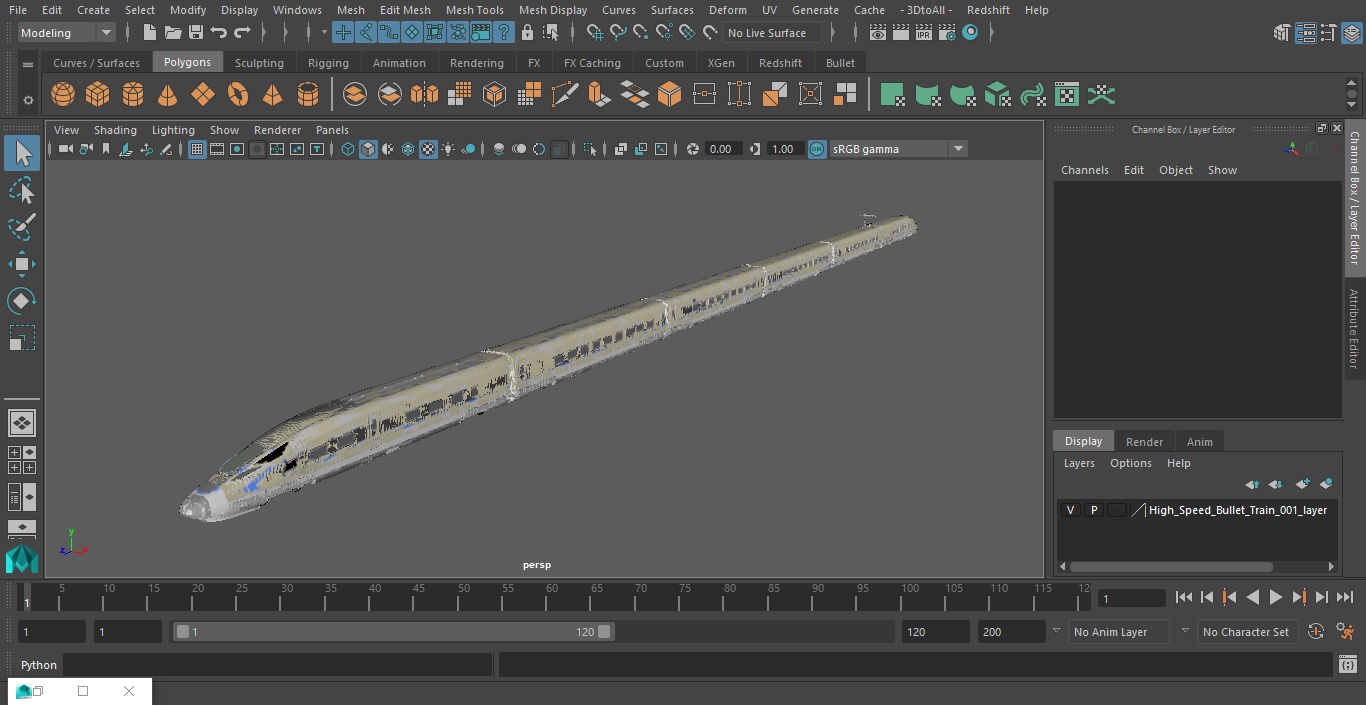Toggle layer visibility V box

pyautogui.click(x=1070, y=510)
